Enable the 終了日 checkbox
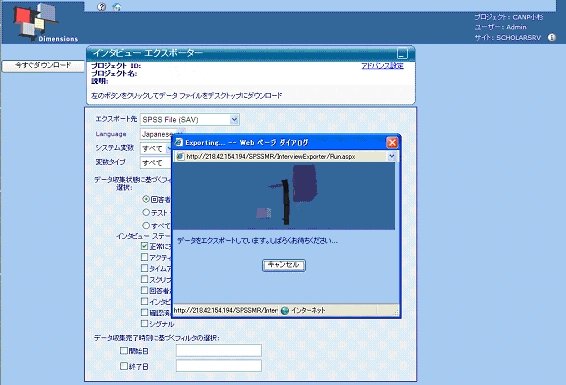The image size is (566, 385). 124,366
